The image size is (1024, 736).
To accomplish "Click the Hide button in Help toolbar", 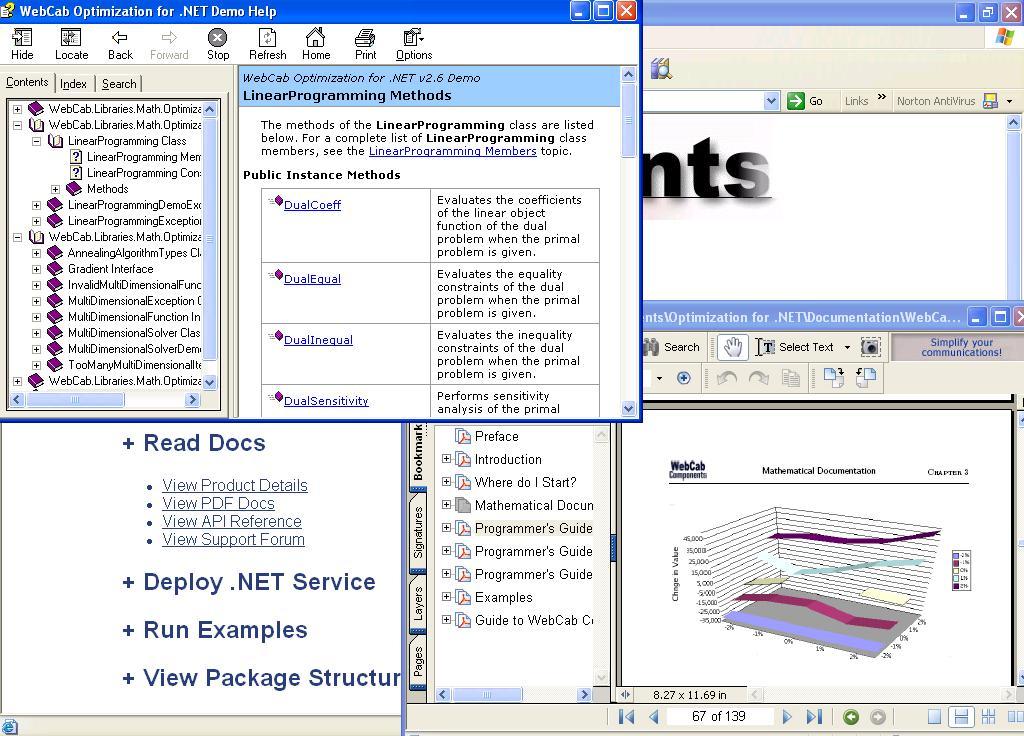I will pos(22,44).
